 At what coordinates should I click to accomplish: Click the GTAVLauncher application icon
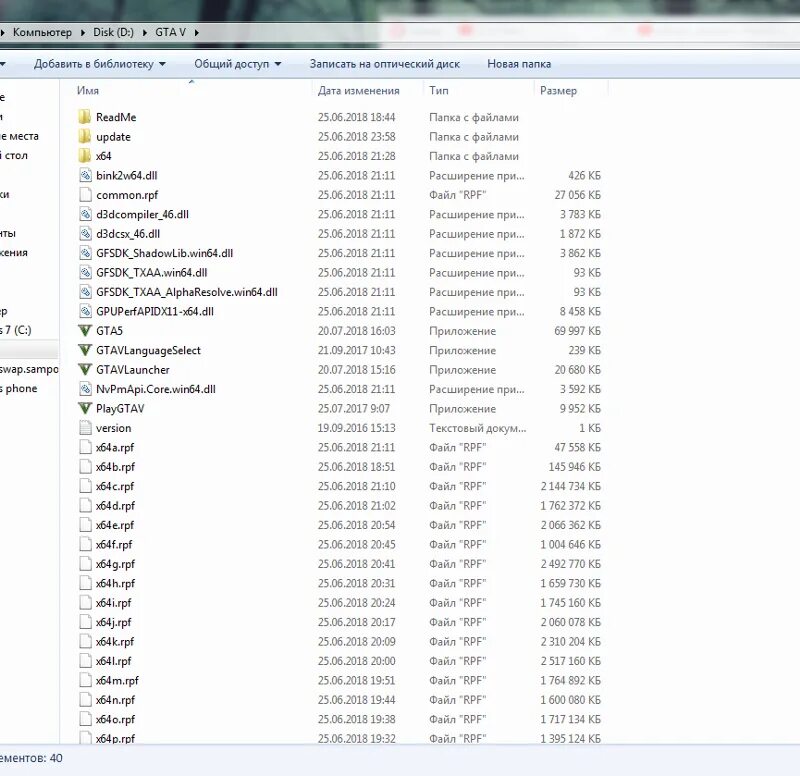85,369
